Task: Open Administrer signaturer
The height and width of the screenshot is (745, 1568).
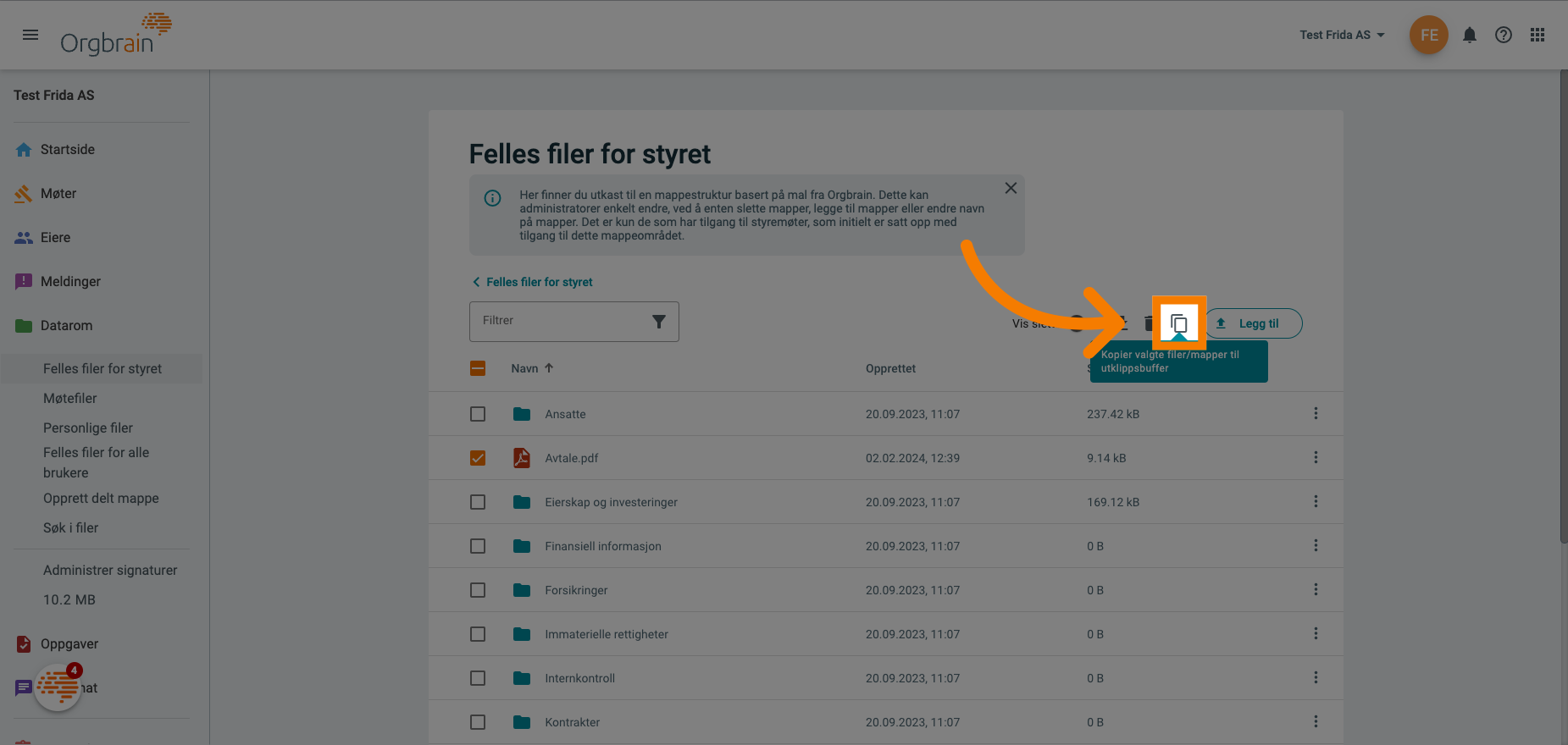Action: pos(110,570)
